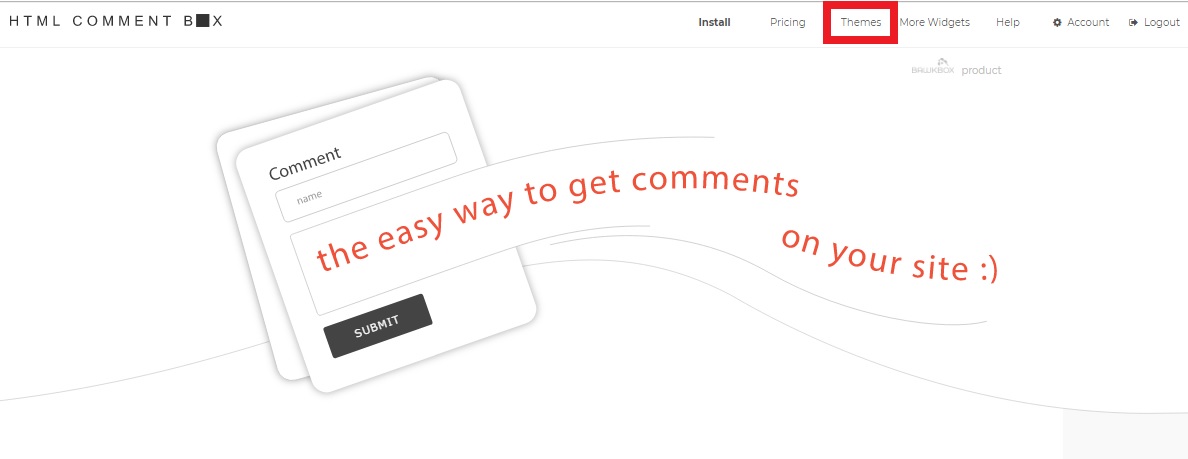Click the 'Comment' heading on the card
1188x459 pixels.
(x=305, y=163)
